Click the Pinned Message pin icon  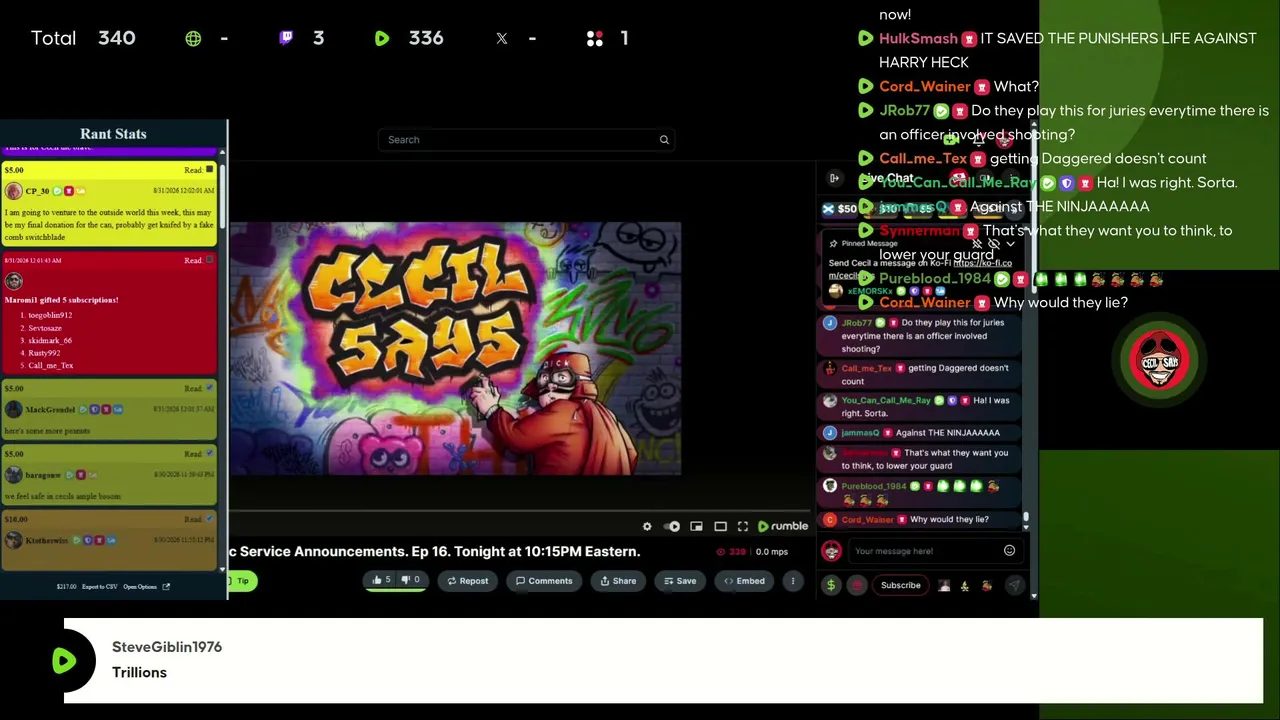[x=833, y=244]
